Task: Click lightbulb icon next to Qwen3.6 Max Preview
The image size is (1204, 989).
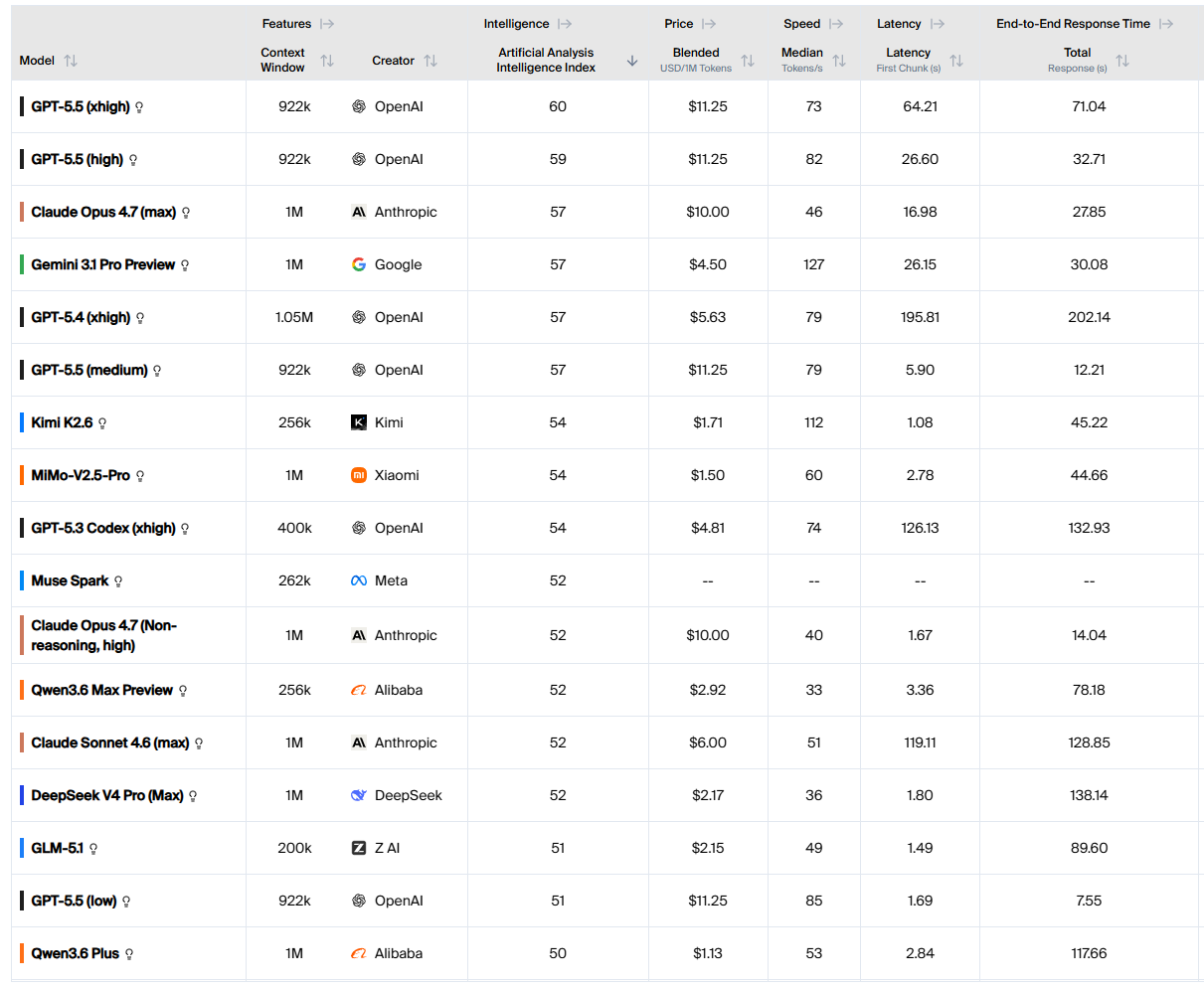Action: coord(183,691)
